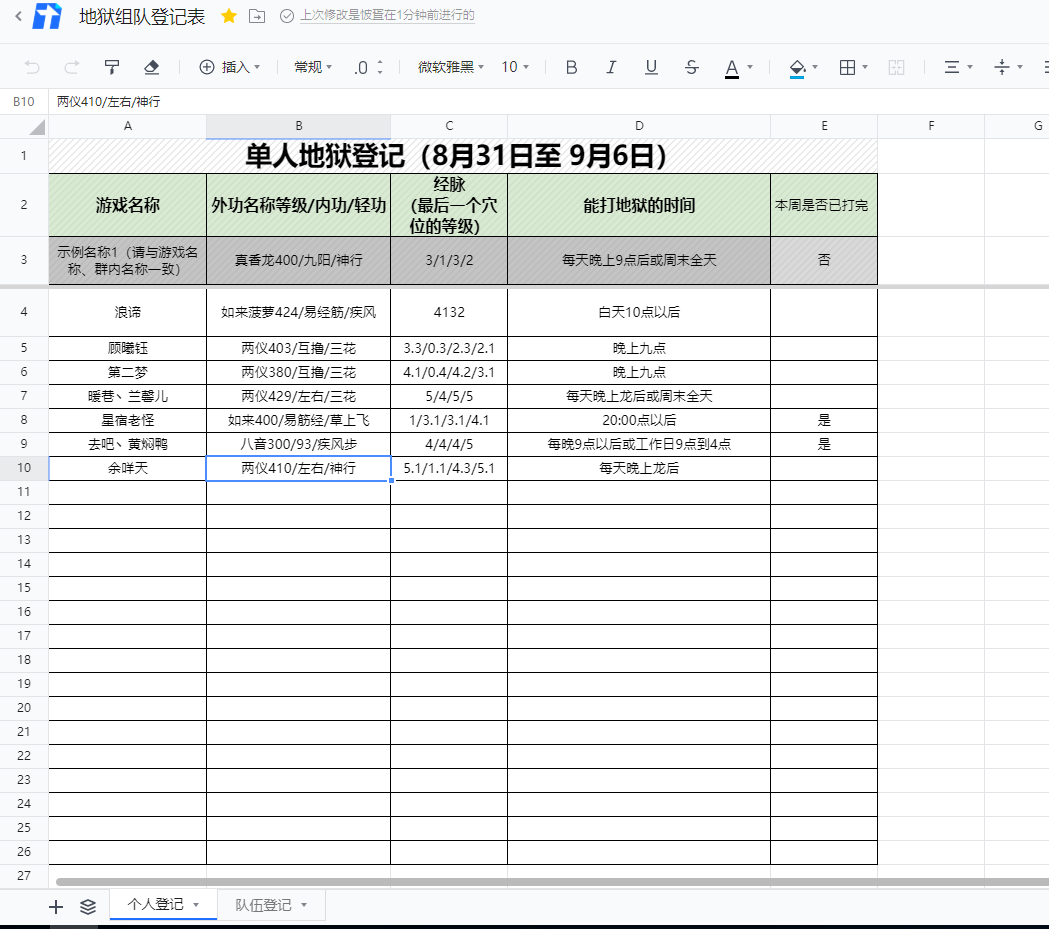Image resolution: width=1049 pixels, height=929 pixels.
Task: Star this document as favorite
Action: click(x=229, y=16)
